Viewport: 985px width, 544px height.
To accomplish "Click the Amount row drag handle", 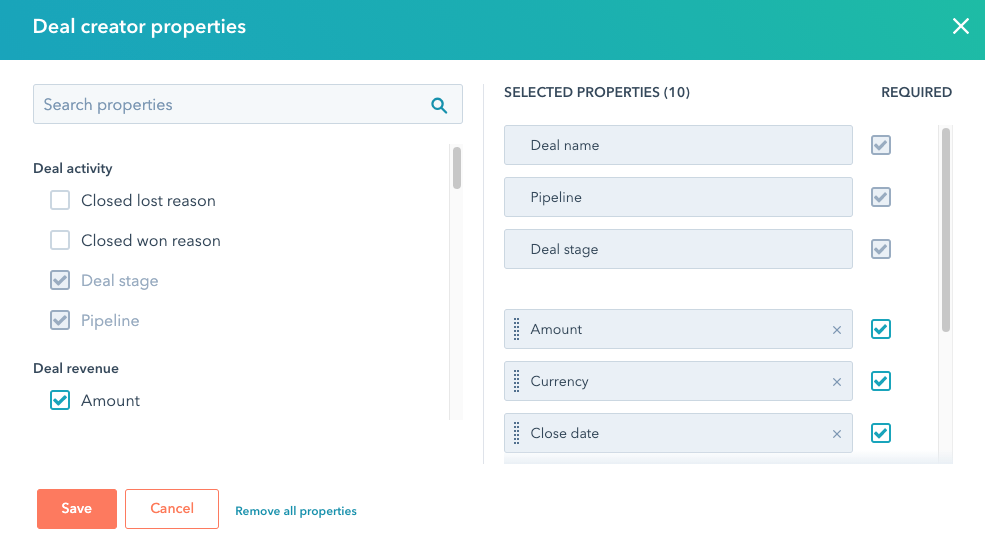I will tap(516, 329).
